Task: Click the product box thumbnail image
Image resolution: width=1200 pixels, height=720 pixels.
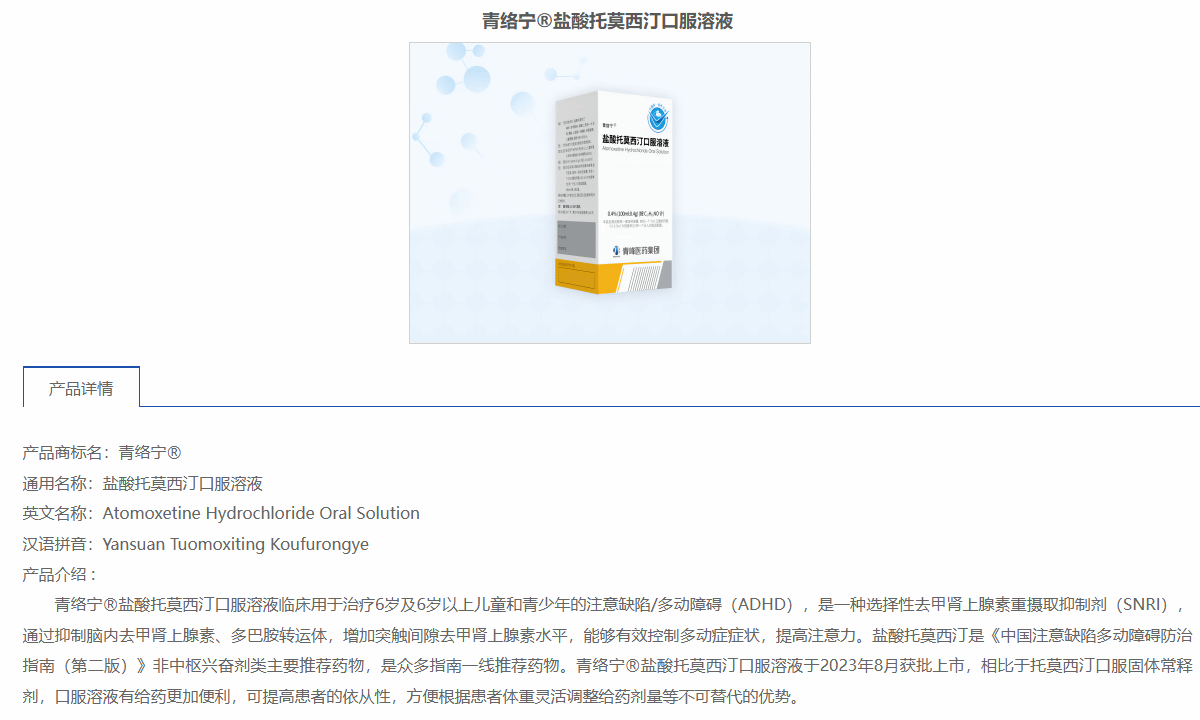Action: tap(609, 193)
